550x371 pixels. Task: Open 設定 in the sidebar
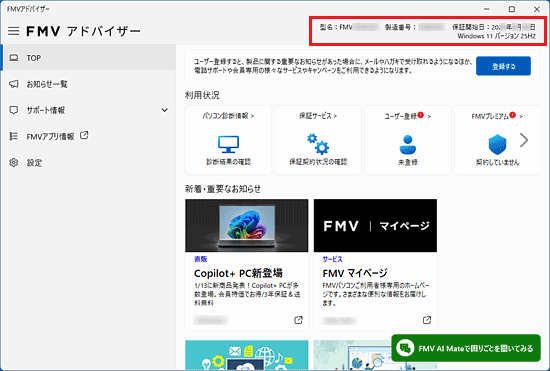(x=88, y=163)
